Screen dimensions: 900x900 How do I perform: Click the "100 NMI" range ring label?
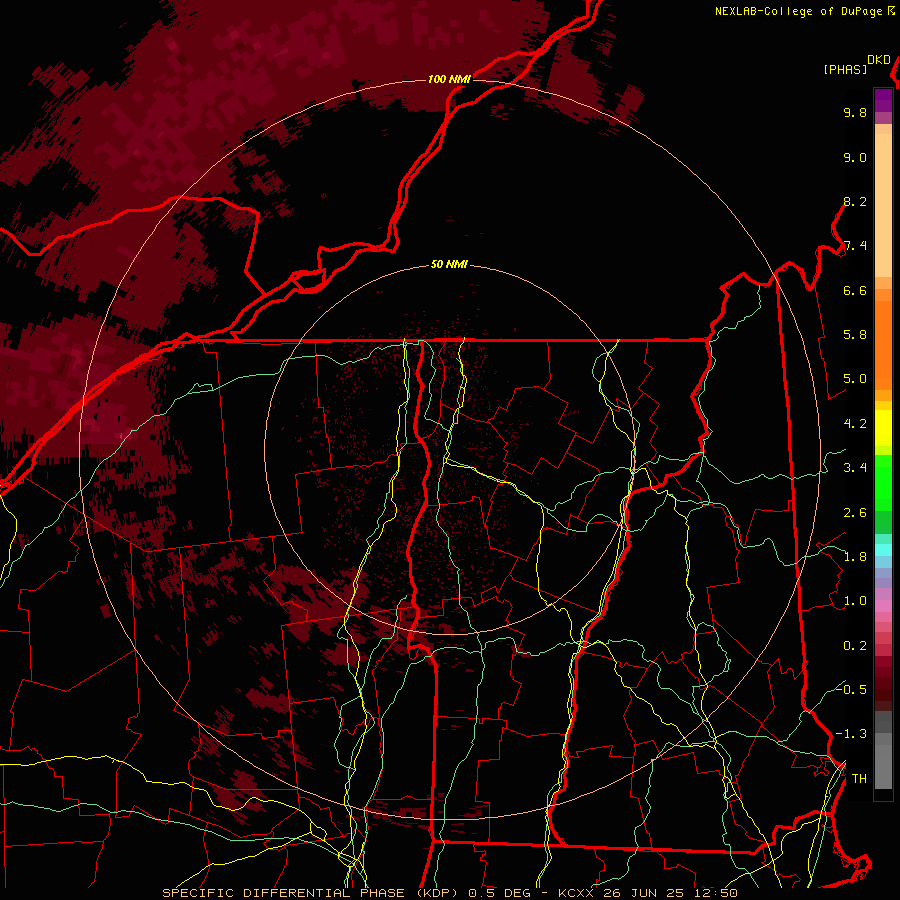tap(449, 79)
